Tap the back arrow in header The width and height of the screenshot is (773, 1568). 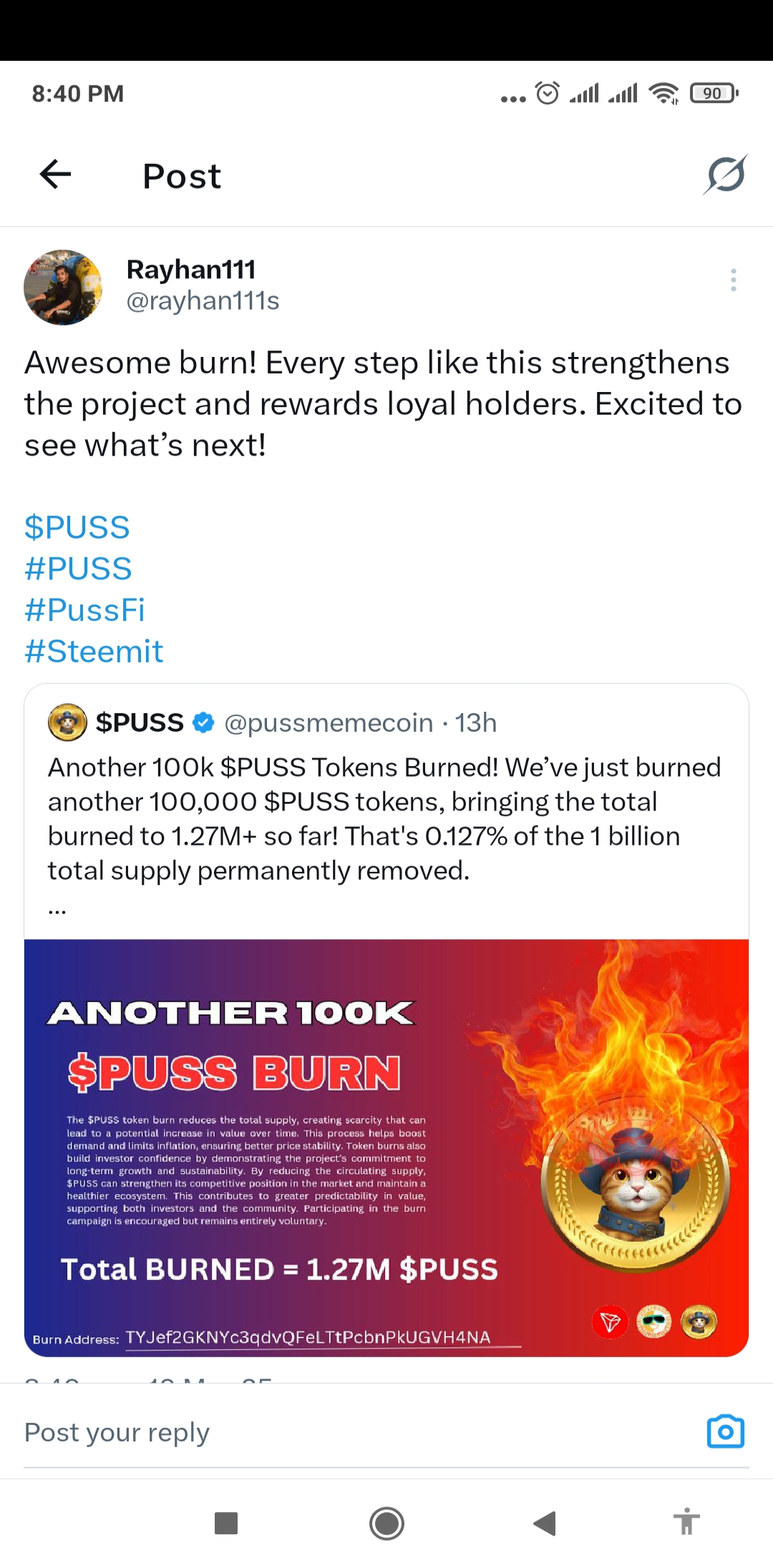[56, 174]
